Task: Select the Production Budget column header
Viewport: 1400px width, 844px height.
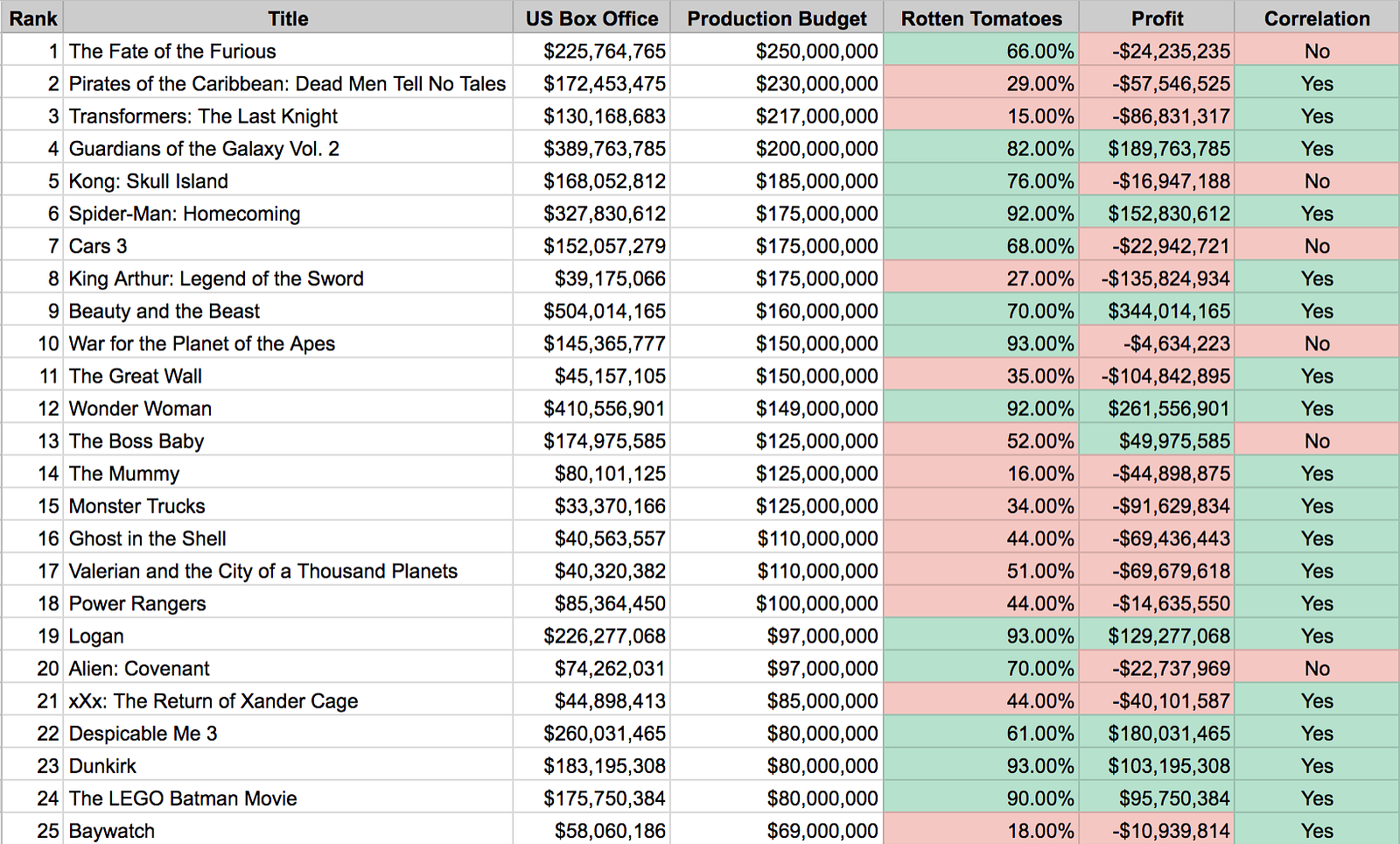Action: tap(777, 18)
